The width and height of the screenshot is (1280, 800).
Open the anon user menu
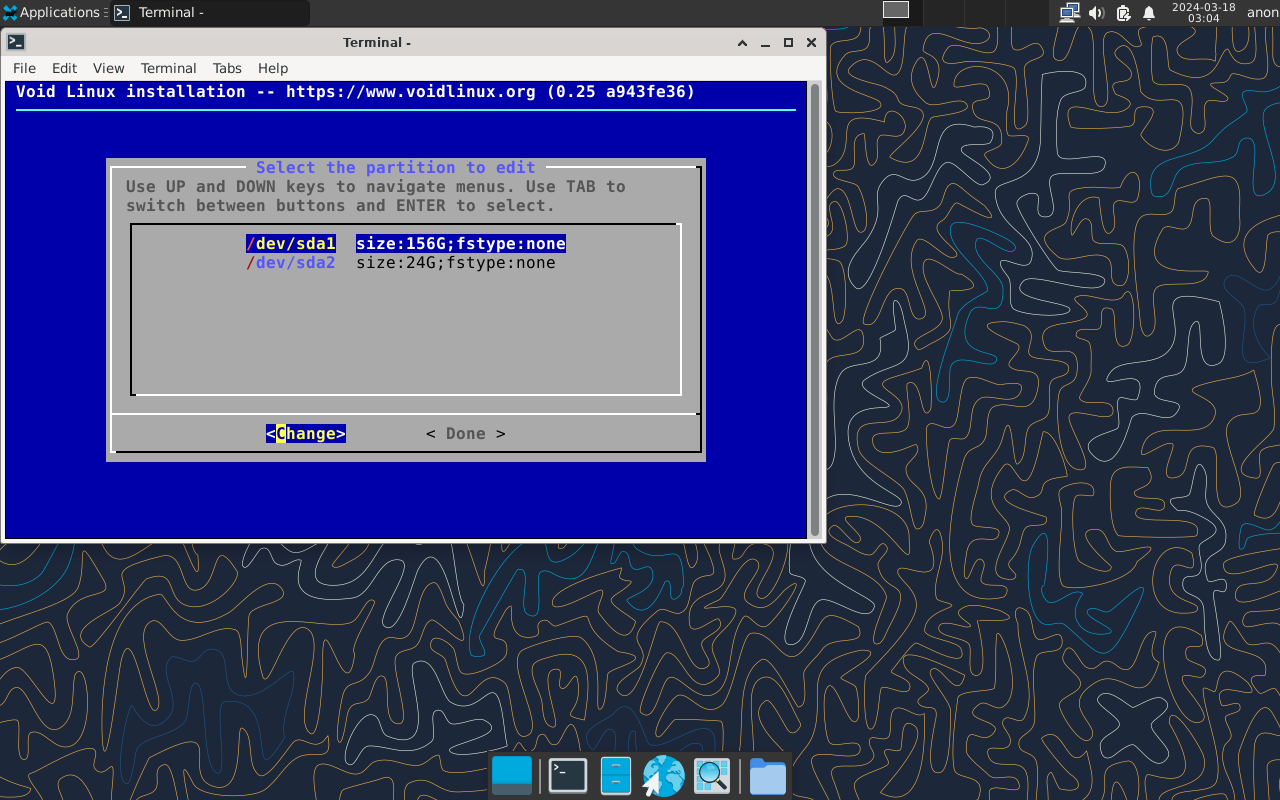coord(1262,13)
